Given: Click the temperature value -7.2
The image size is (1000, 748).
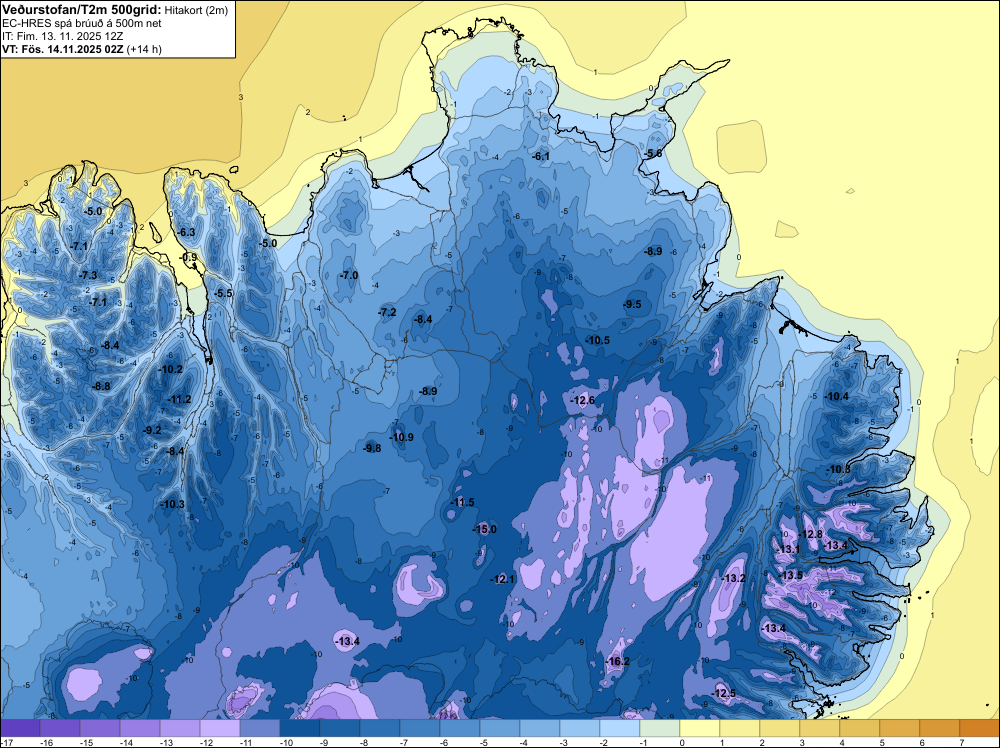Looking at the screenshot, I should point(386,312).
